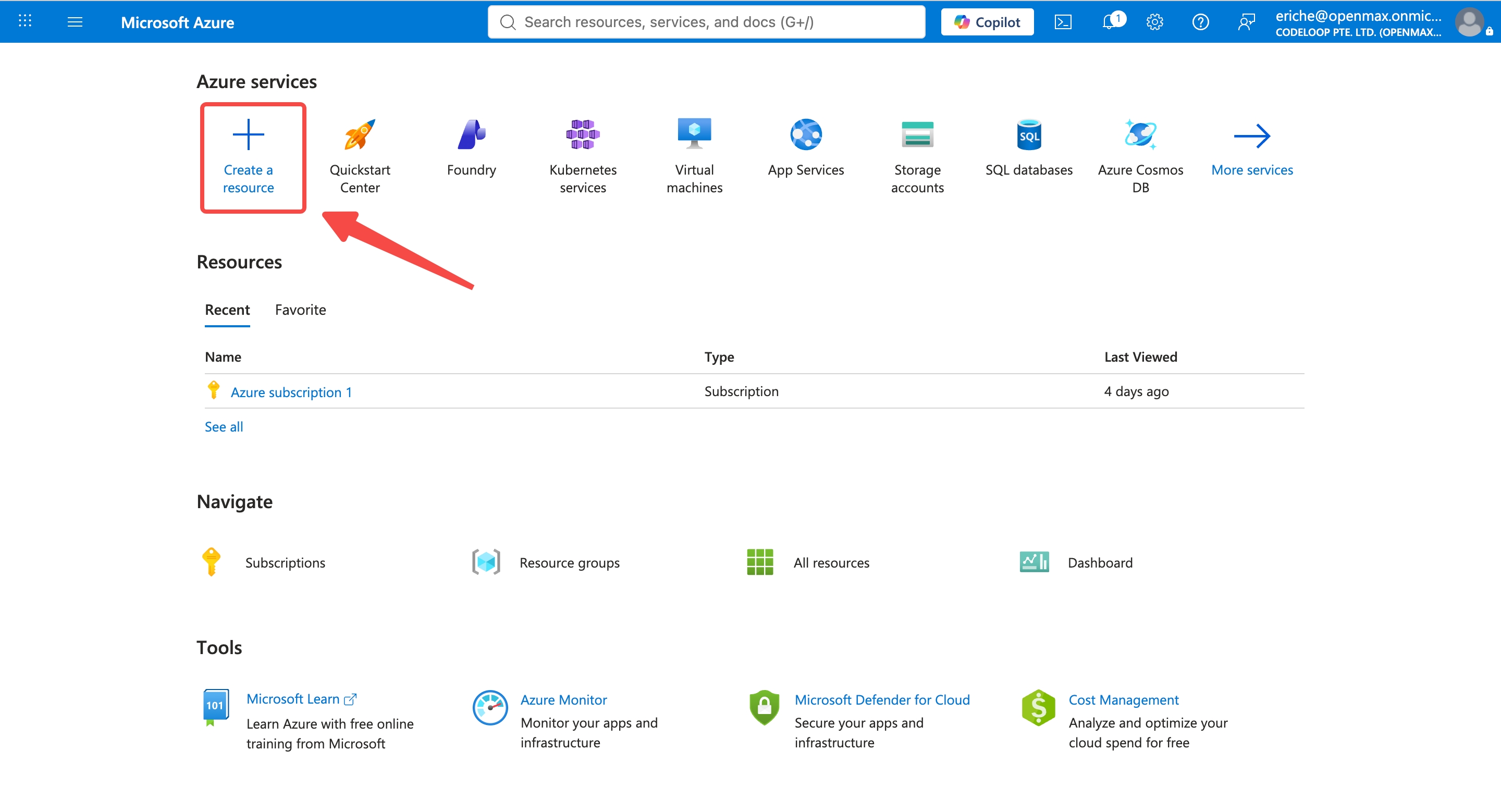
Task: Click the Azure subscription 1 key icon
Action: [x=213, y=390]
